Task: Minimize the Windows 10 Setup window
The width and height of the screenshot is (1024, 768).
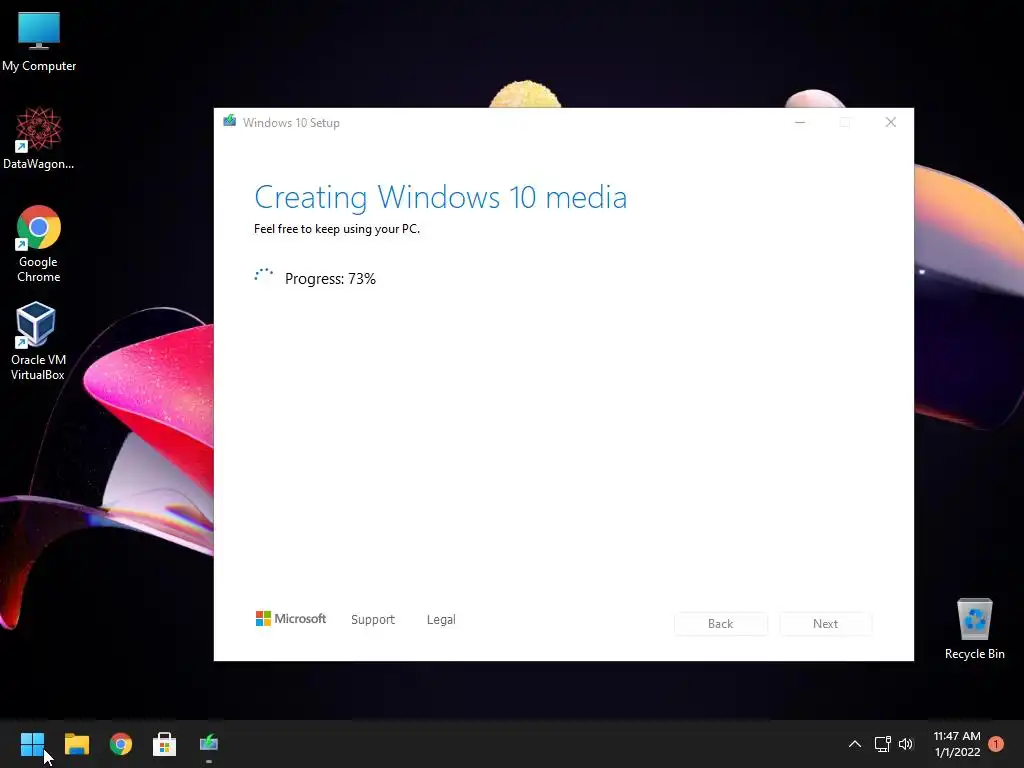Action: tap(800, 122)
